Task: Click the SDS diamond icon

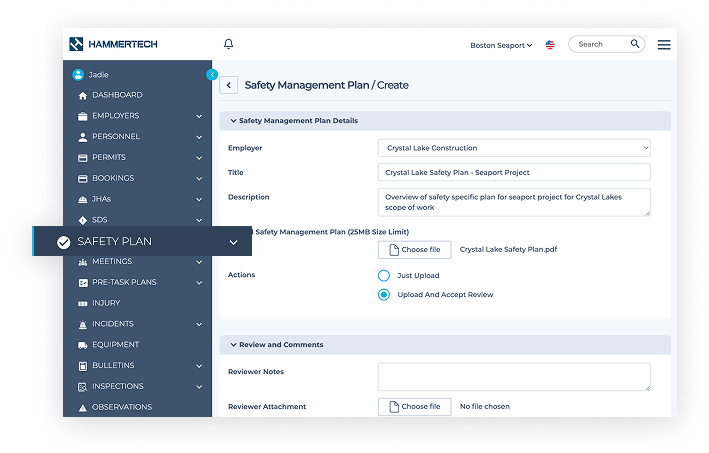Action: point(82,220)
